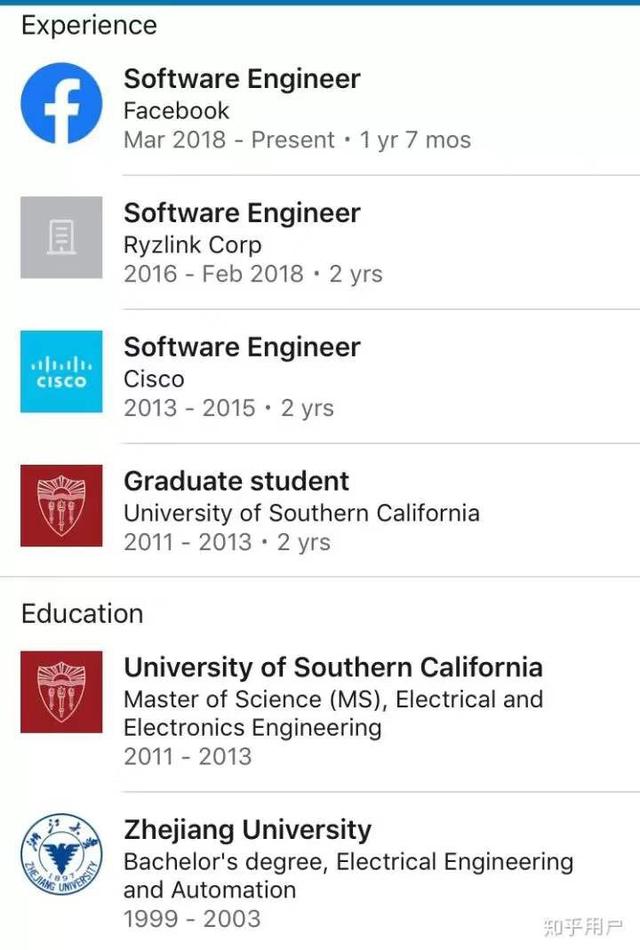Viewport: 640px width, 950px height.
Task: Select the Ryzlink Corp company name
Action: (x=192, y=245)
